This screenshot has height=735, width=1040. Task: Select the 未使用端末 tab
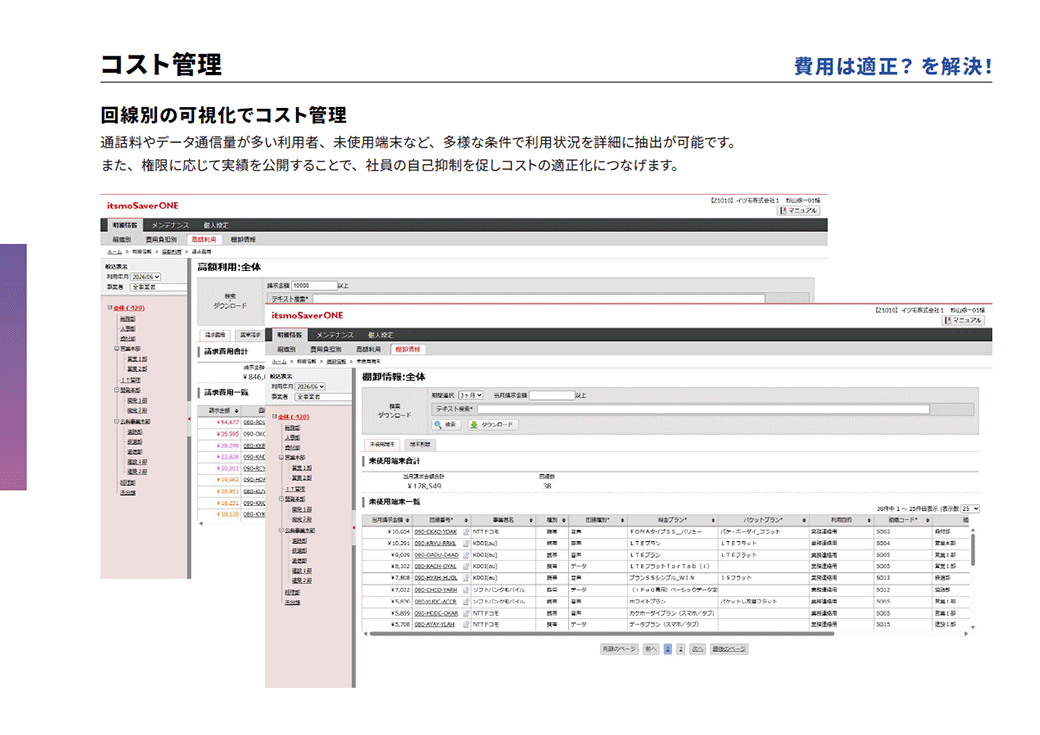(x=382, y=444)
